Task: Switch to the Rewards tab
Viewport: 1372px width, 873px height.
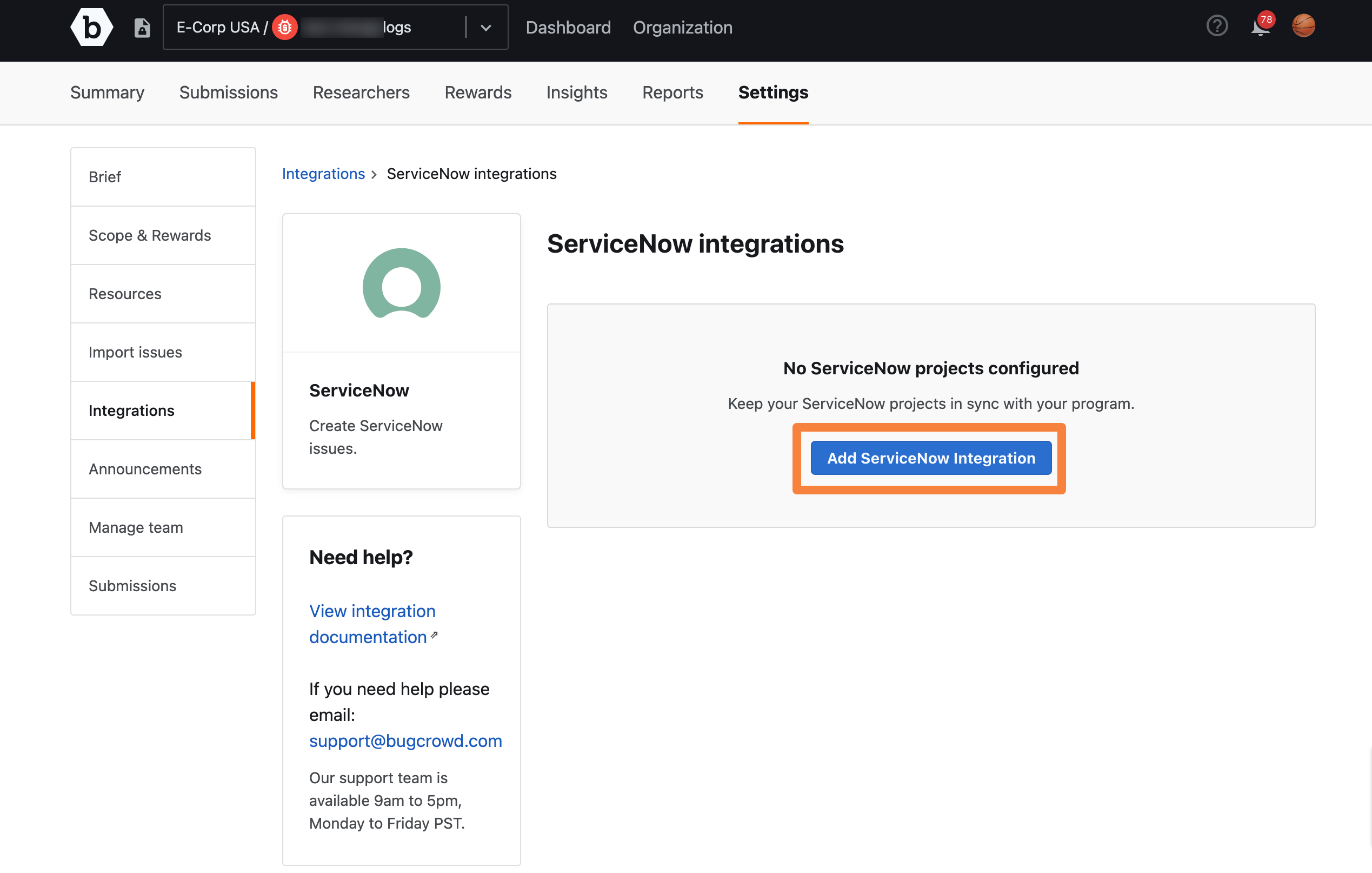Action: pyautogui.click(x=477, y=92)
